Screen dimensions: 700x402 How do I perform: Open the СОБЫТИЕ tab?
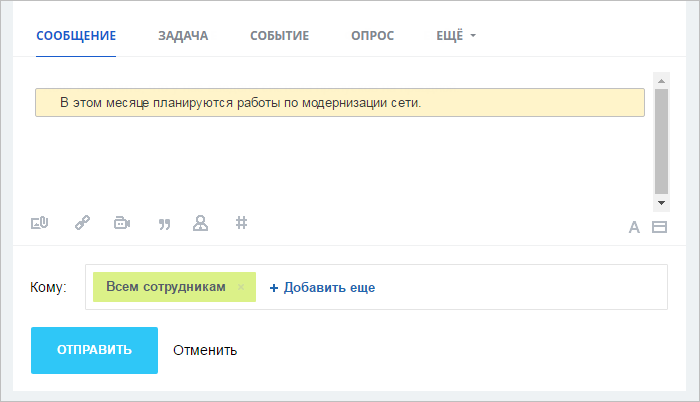pyautogui.click(x=279, y=36)
